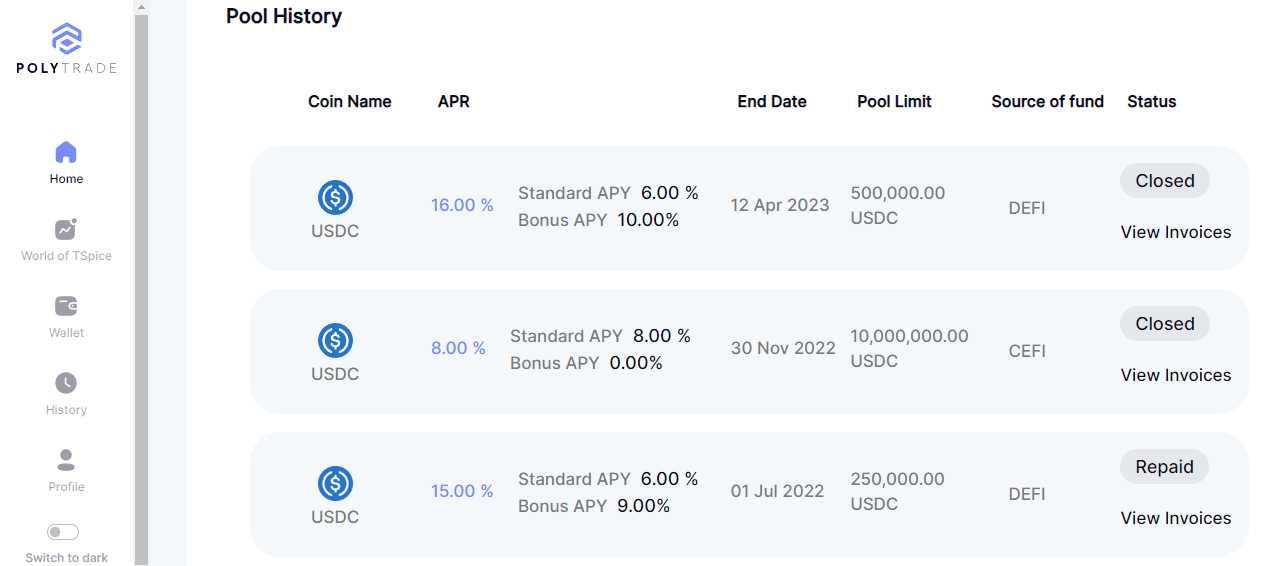The image size is (1280, 566).
Task: Click the sidebar vertical scrollbar
Action: click(x=141, y=290)
